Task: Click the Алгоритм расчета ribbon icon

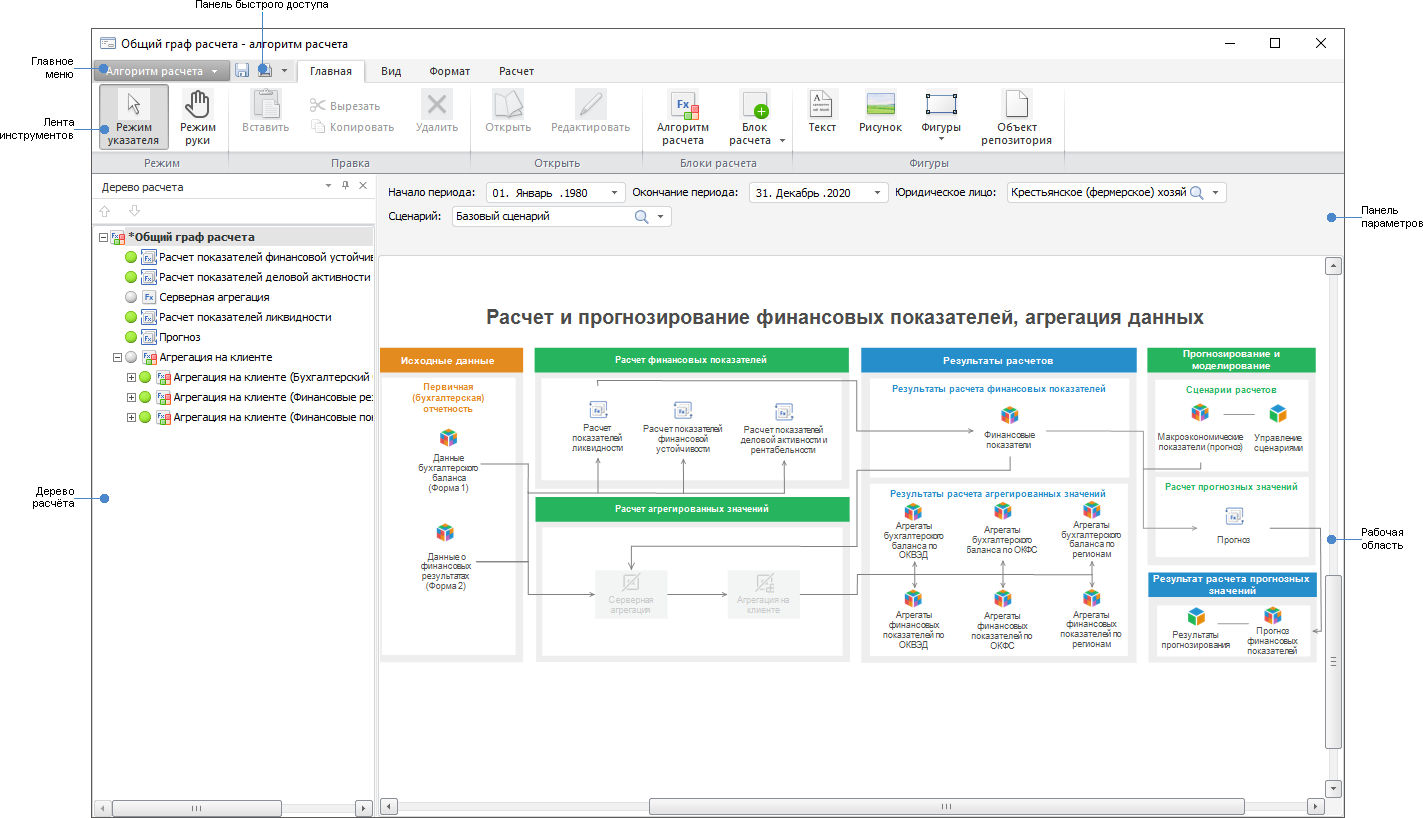Action: pos(682,113)
